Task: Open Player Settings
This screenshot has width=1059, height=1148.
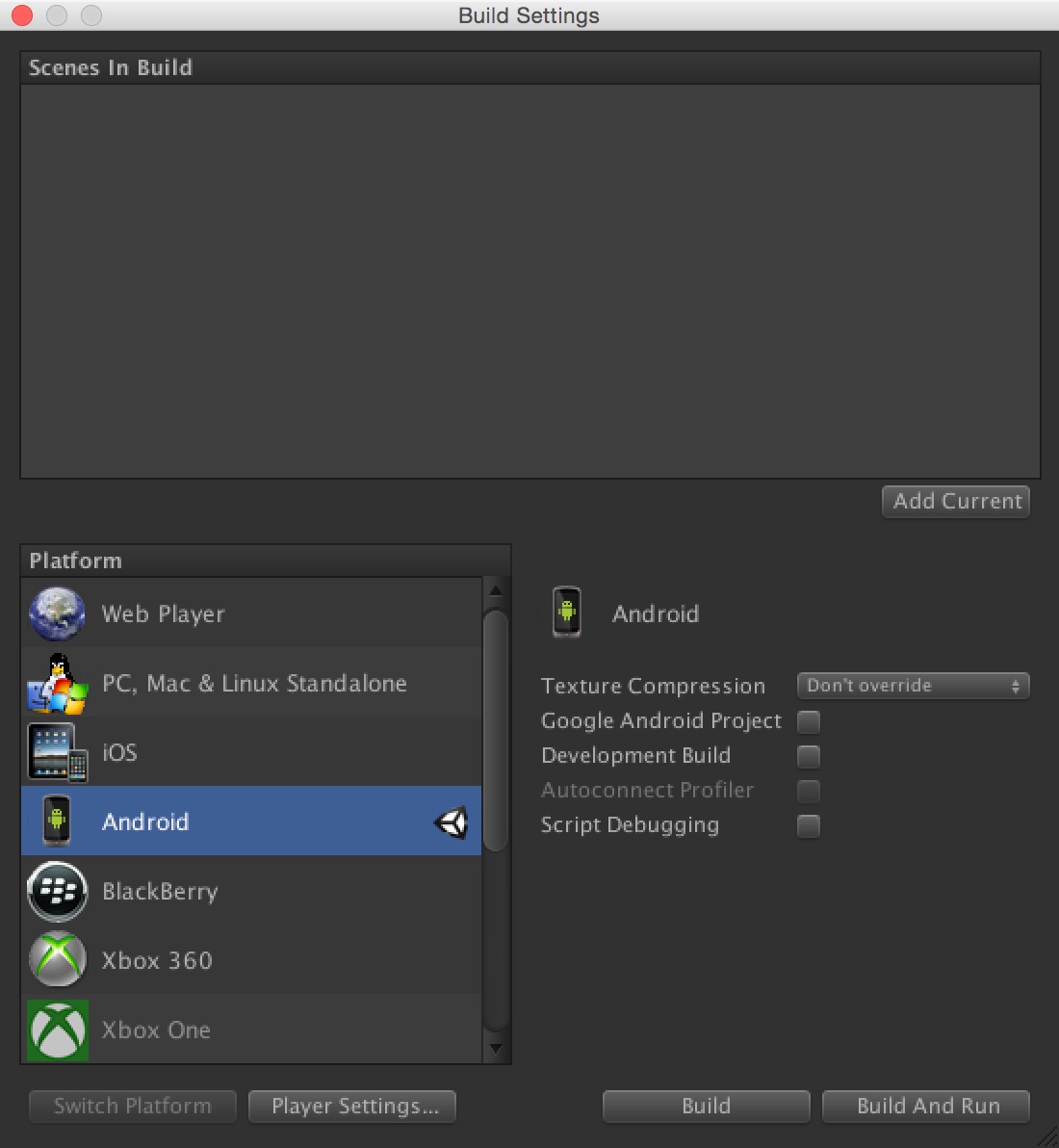Action: [x=352, y=1106]
